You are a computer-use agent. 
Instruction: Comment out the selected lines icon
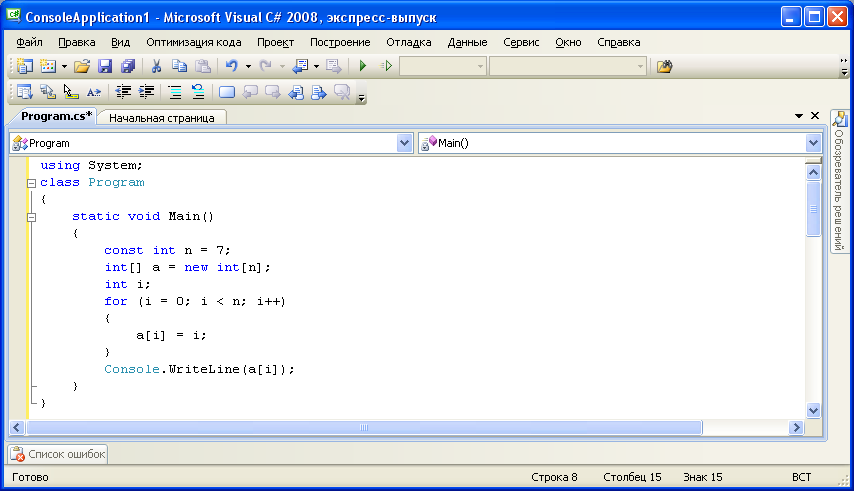175,92
